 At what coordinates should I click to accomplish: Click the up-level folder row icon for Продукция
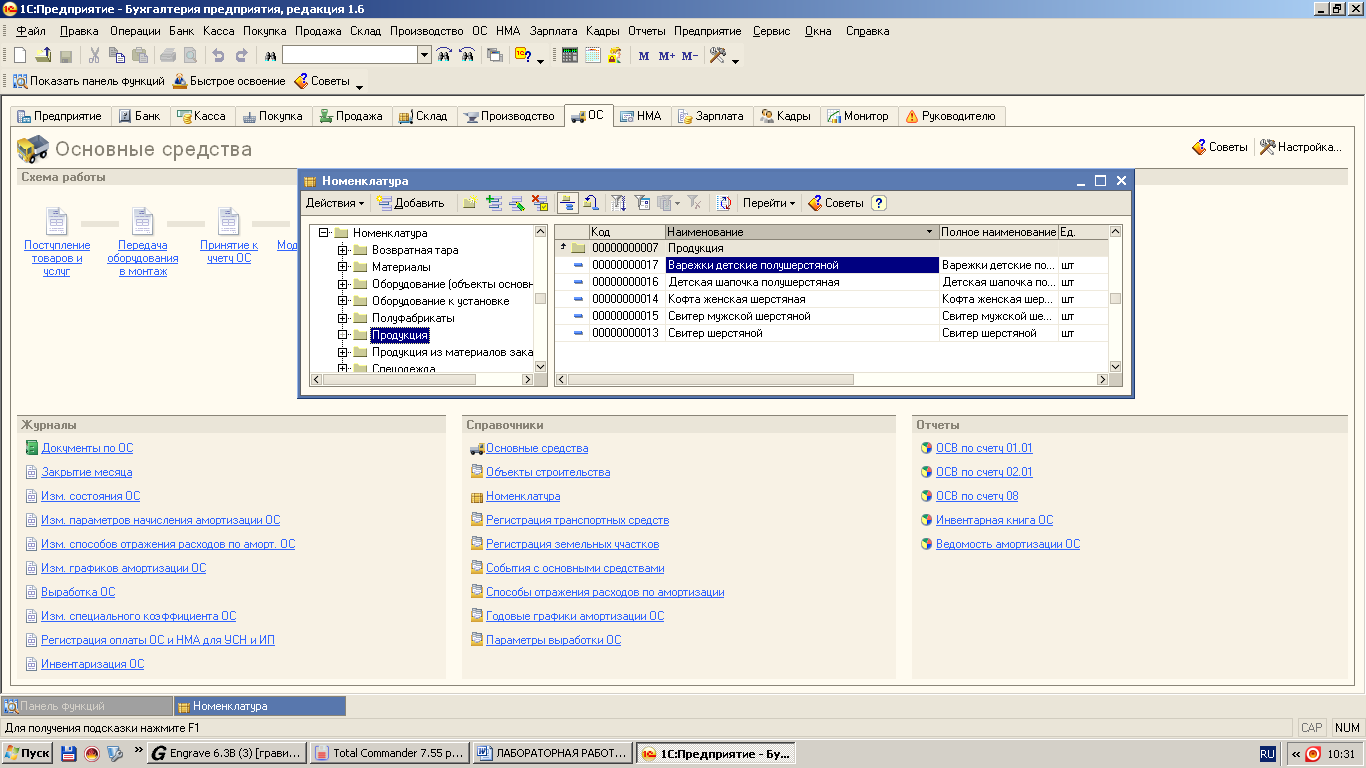pyautogui.click(x=573, y=248)
